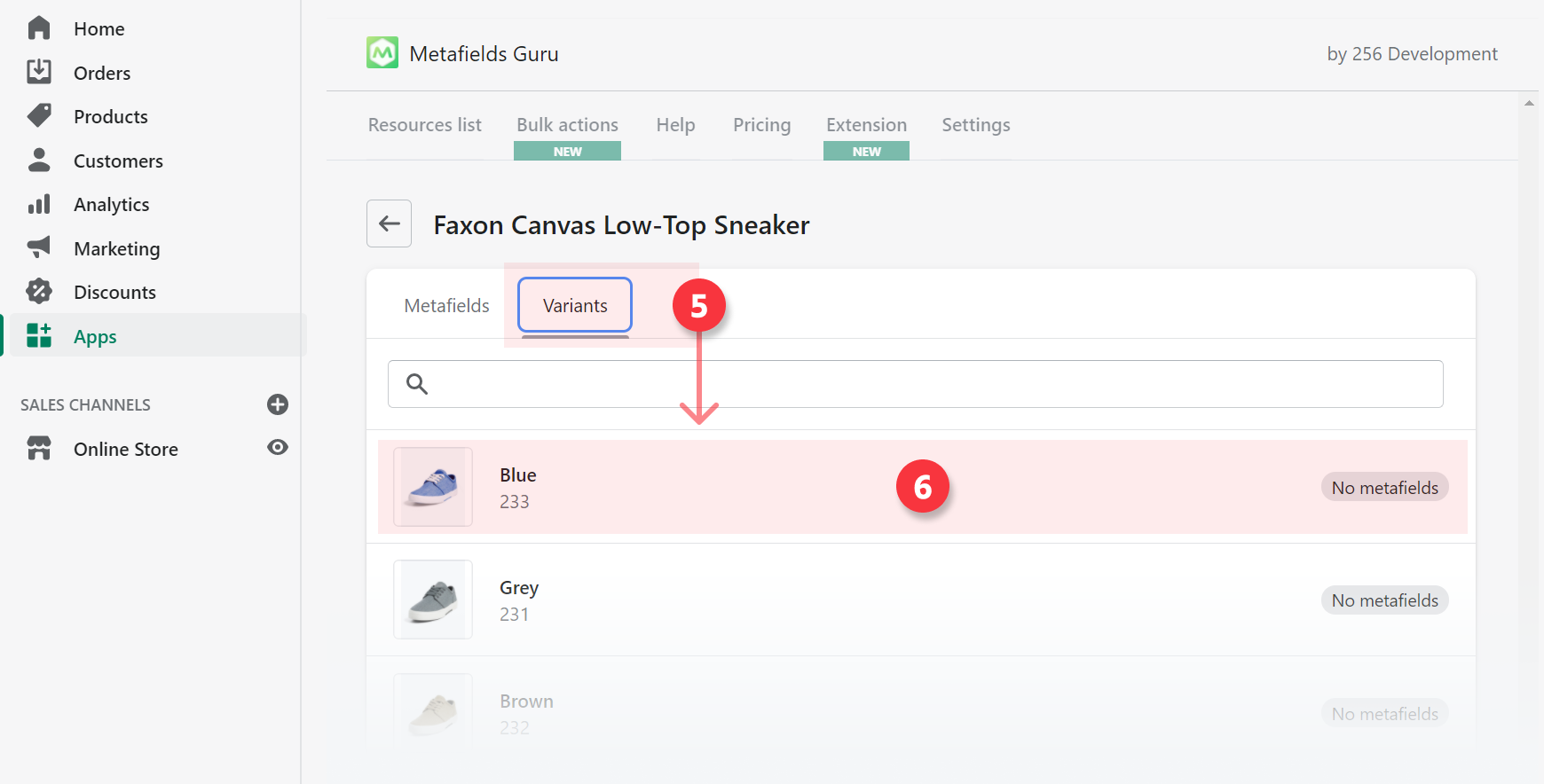Screen dimensions: 1544x784
Task: Switch to the Metafields tab
Action: click(446, 306)
